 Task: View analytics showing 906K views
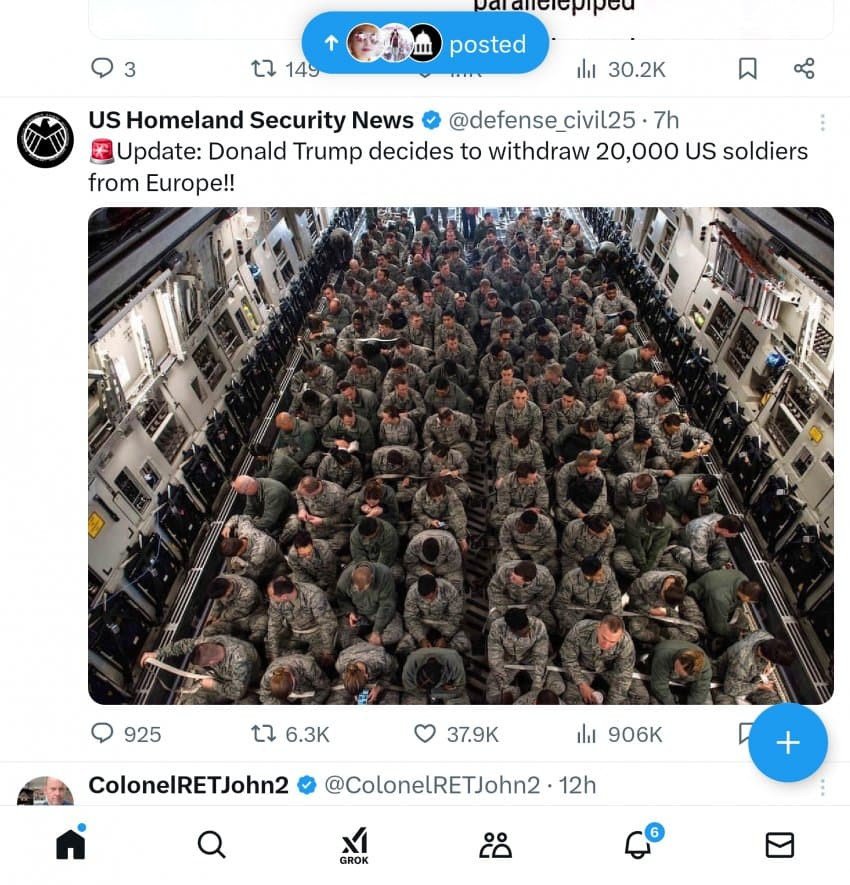click(619, 734)
